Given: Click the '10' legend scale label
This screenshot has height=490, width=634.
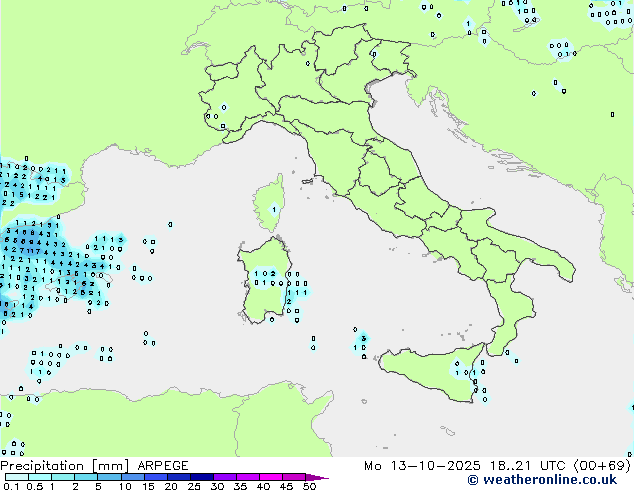Looking at the screenshot, I should click(x=125, y=486).
